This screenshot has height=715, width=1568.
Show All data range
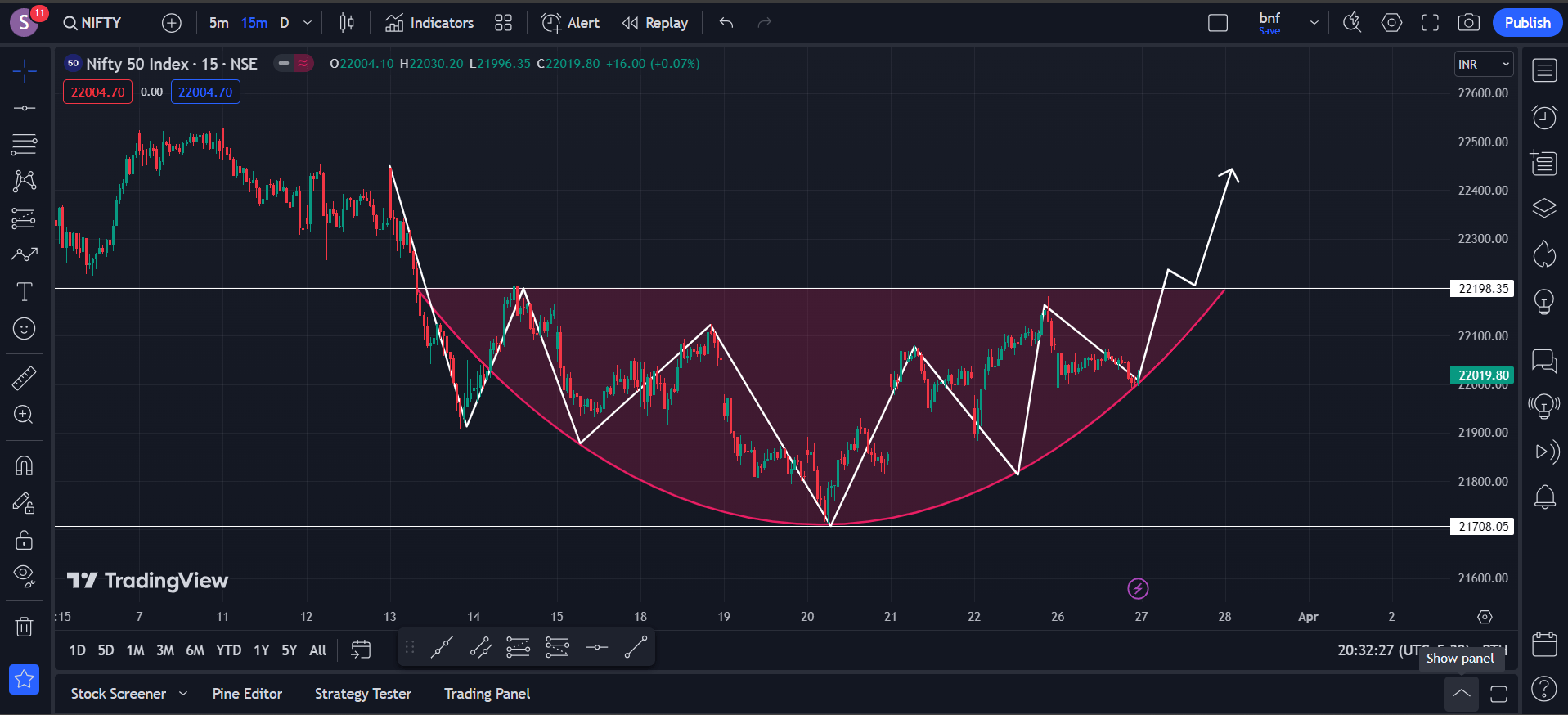(x=318, y=650)
